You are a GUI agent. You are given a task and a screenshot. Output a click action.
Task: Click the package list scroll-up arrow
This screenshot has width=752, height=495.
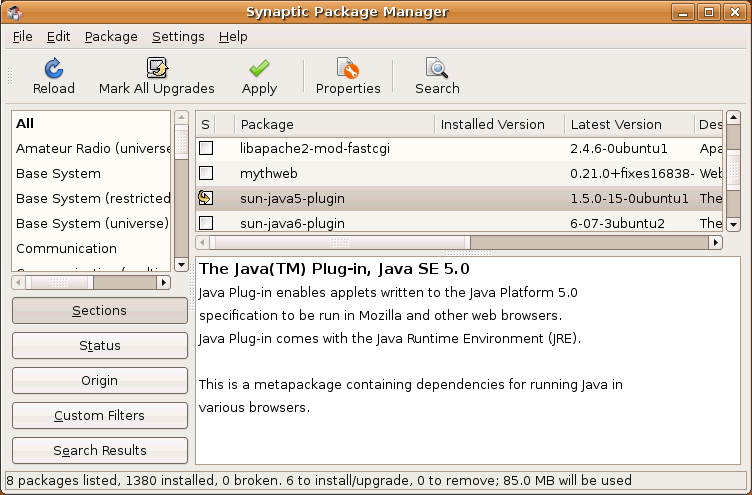(x=733, y=118)
